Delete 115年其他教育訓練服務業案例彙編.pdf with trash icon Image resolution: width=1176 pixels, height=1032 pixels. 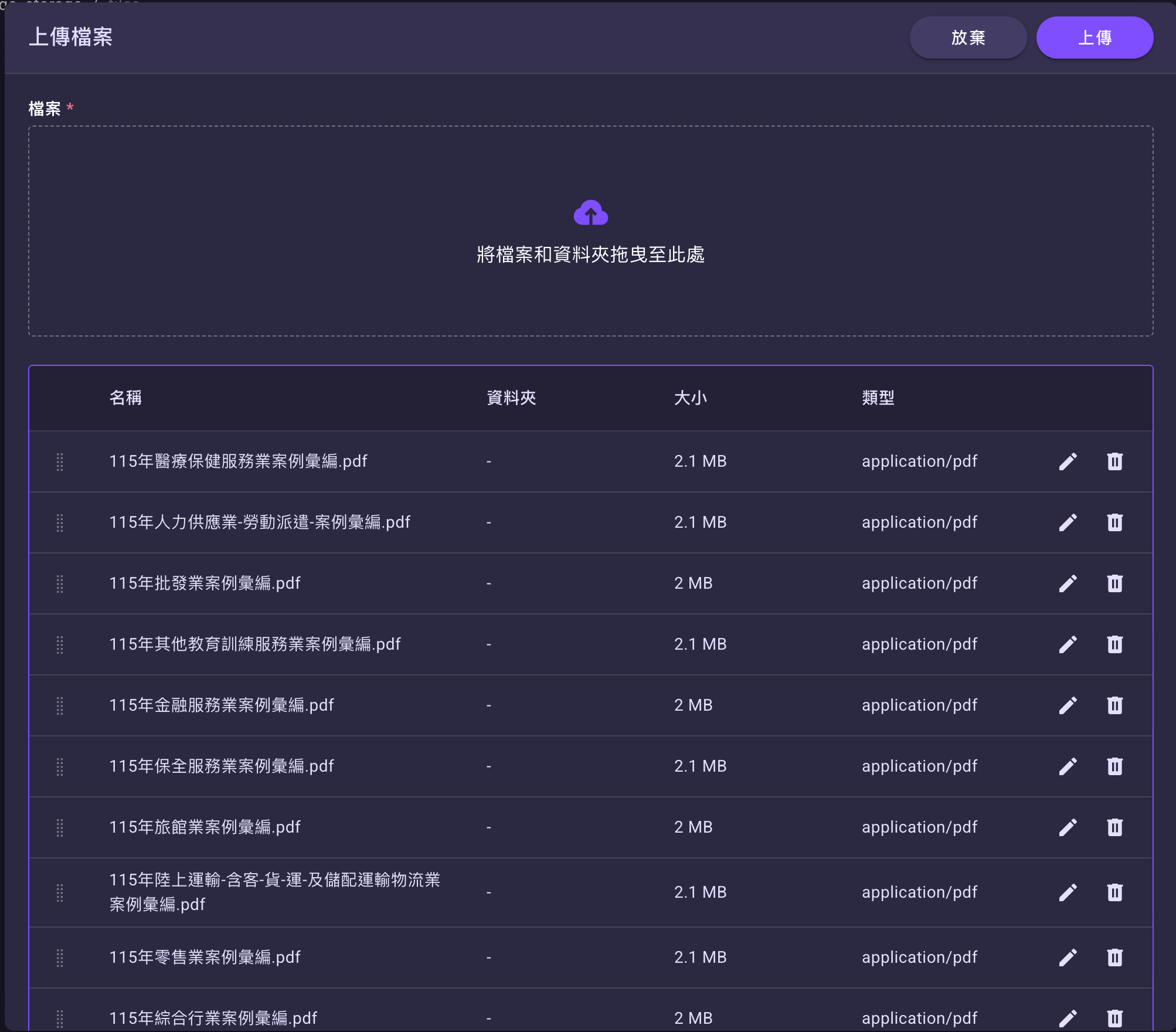click(x=1114, y=644)
